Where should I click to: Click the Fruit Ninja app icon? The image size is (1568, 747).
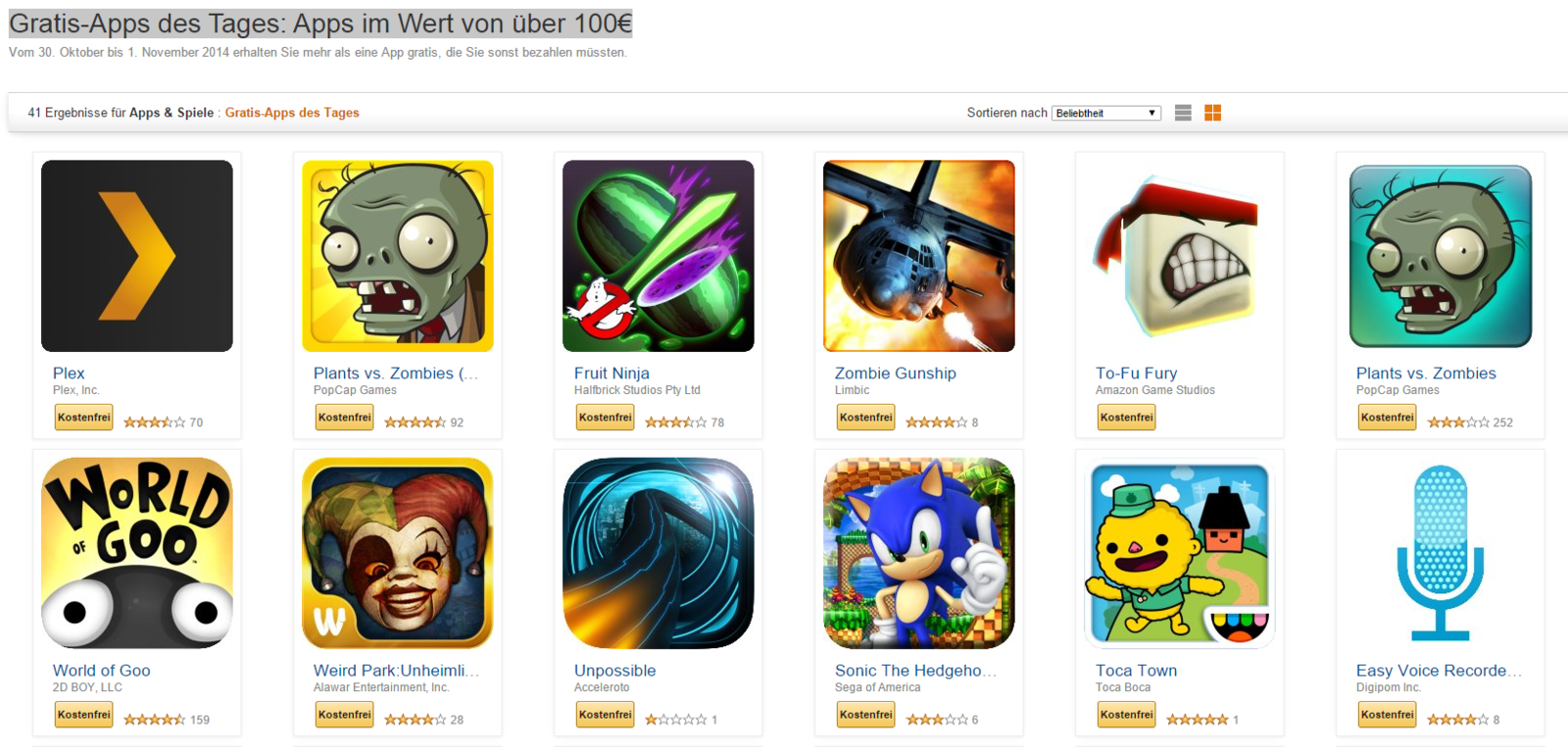(659, 256)
